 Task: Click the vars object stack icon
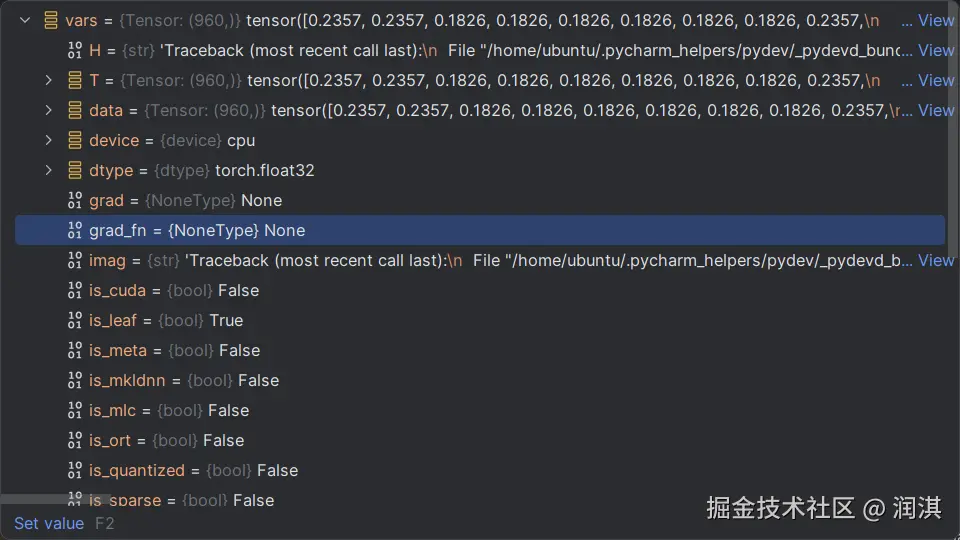50,20
